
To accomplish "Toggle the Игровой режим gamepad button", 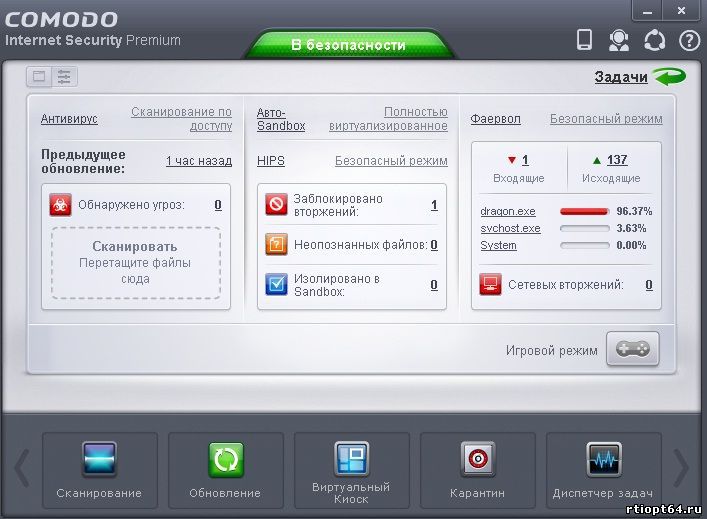I will coord(633,349).
